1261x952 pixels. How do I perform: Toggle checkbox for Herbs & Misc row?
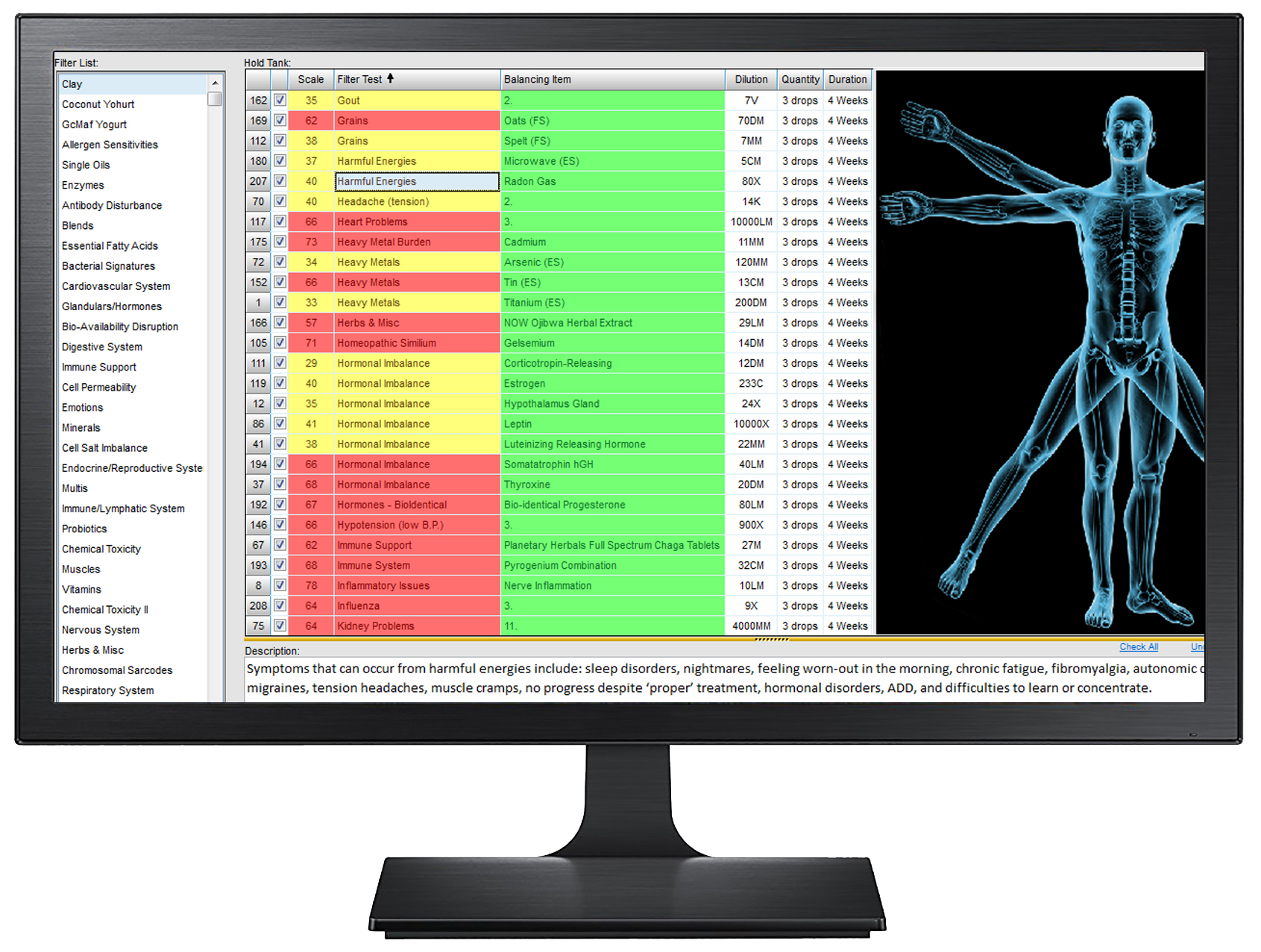click(280, 322)
